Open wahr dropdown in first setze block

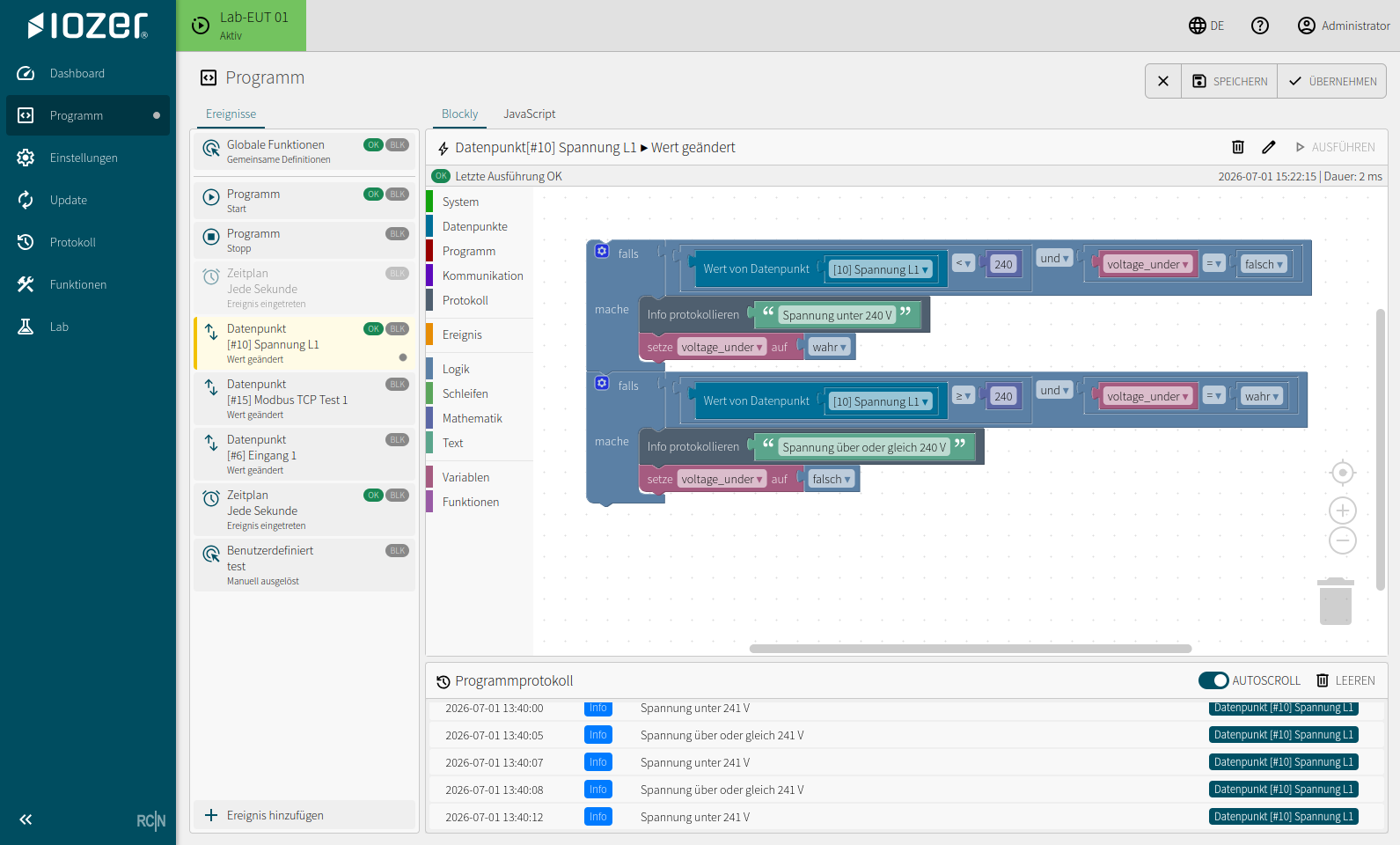coord(830,347)
